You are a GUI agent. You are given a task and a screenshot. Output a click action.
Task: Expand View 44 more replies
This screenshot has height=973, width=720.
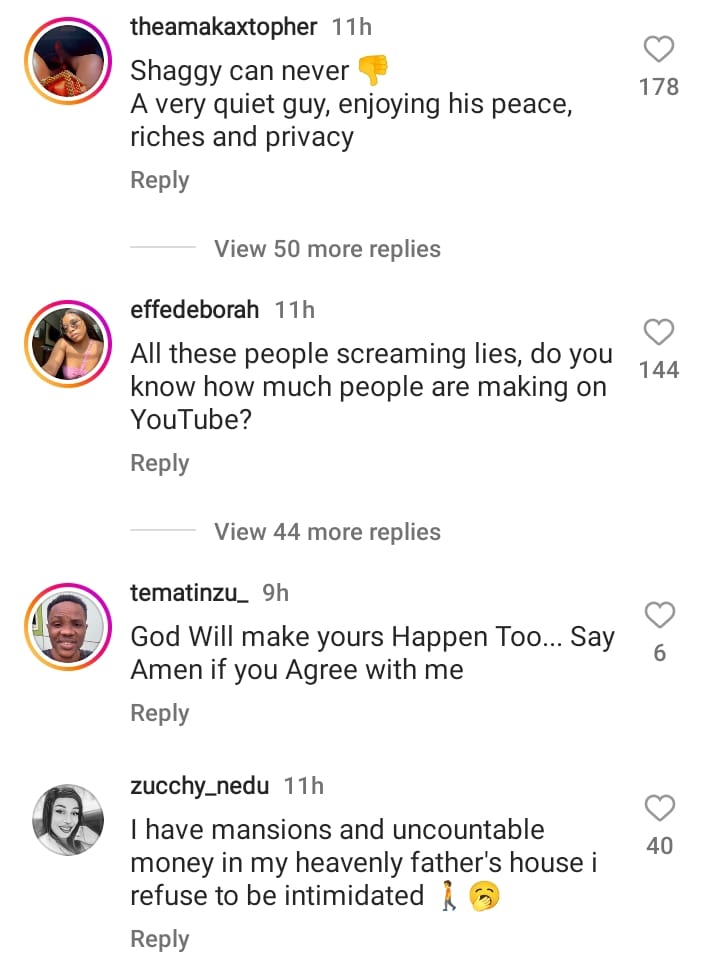pos(327,532)
